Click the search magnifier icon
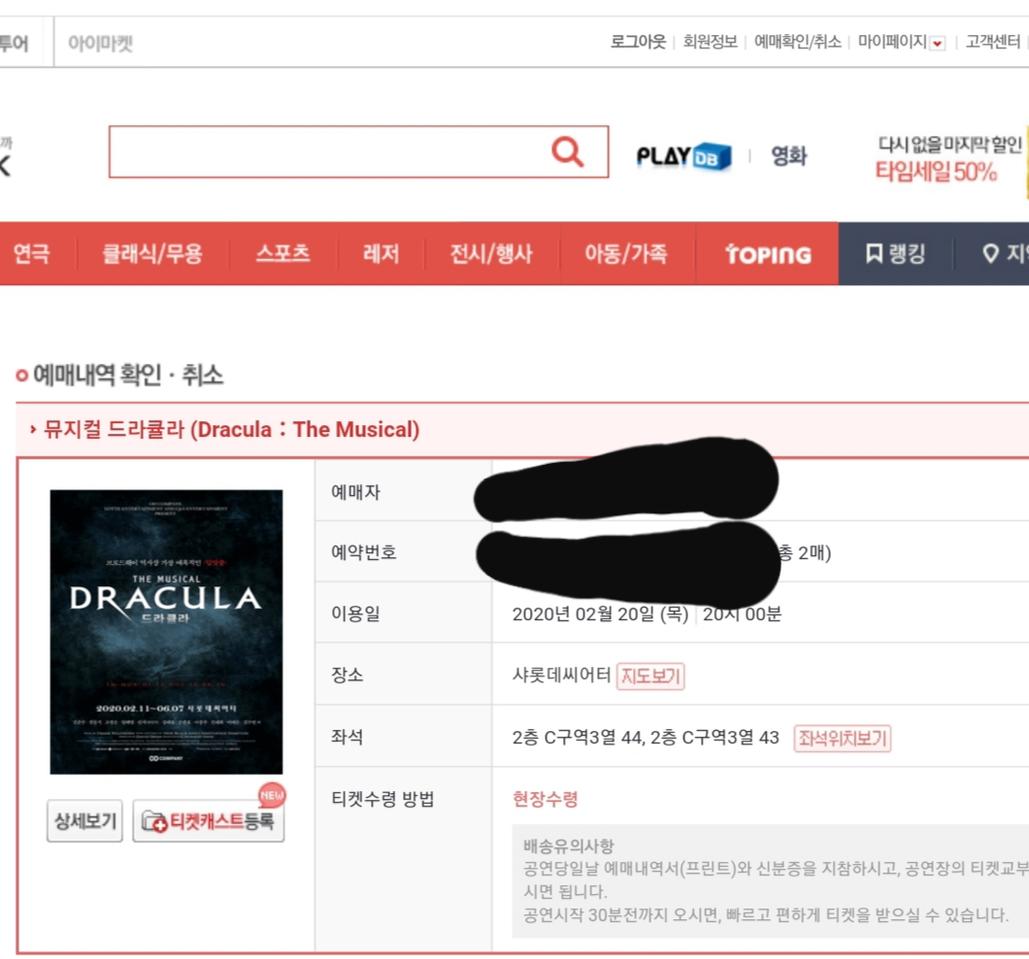1029x959 pixels. 568,152
